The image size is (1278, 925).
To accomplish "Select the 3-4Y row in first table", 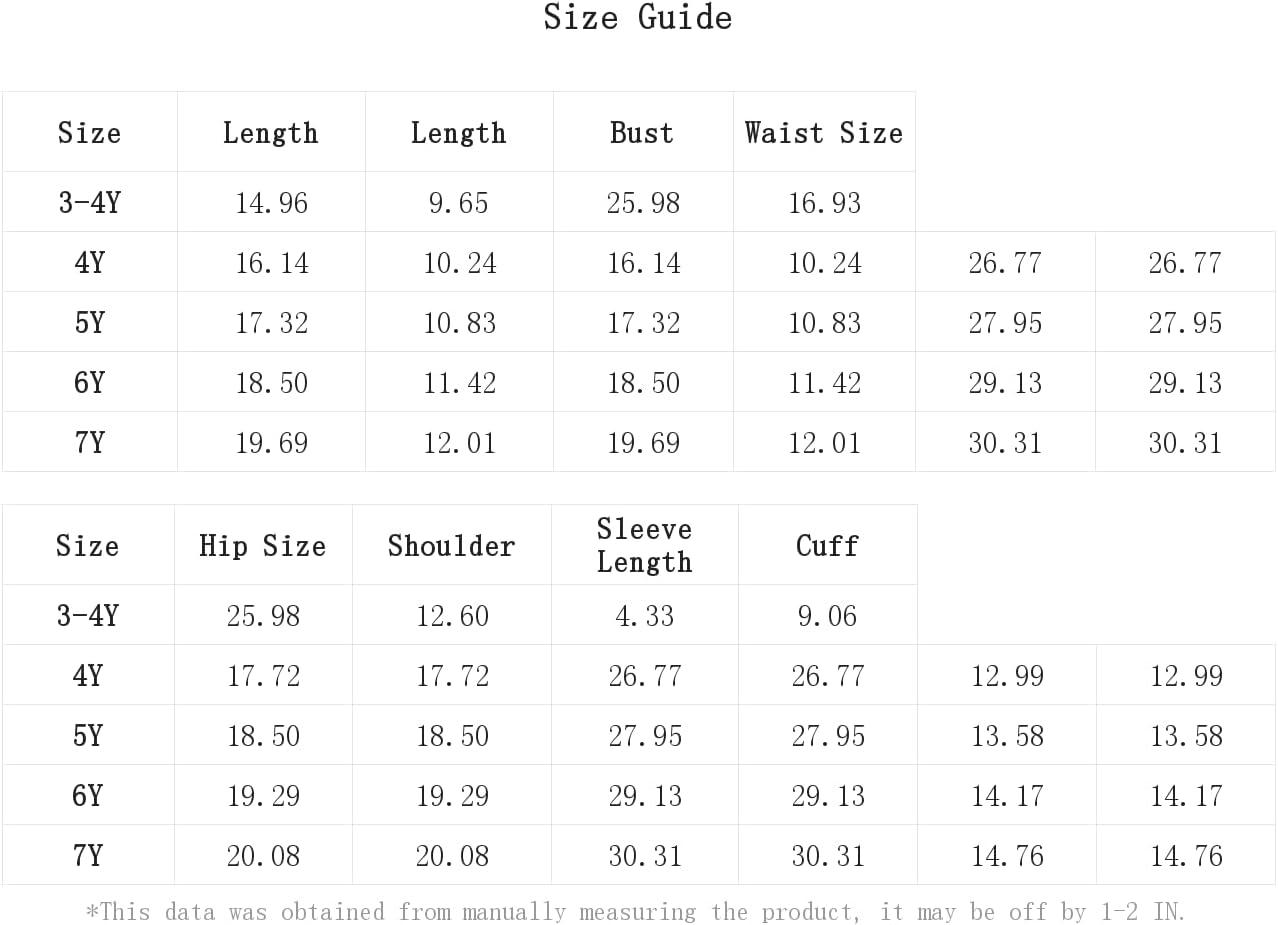I will [x=459, y=202].
